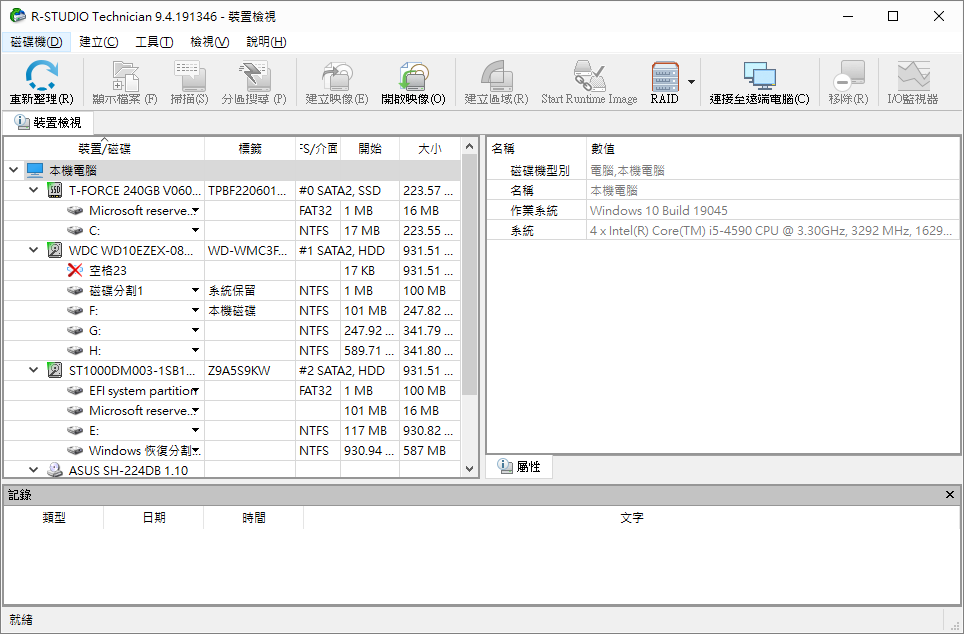This screenshot has width=964, height=634.
Task: Open the 檢視(V) menu
Action: (210, 42)
